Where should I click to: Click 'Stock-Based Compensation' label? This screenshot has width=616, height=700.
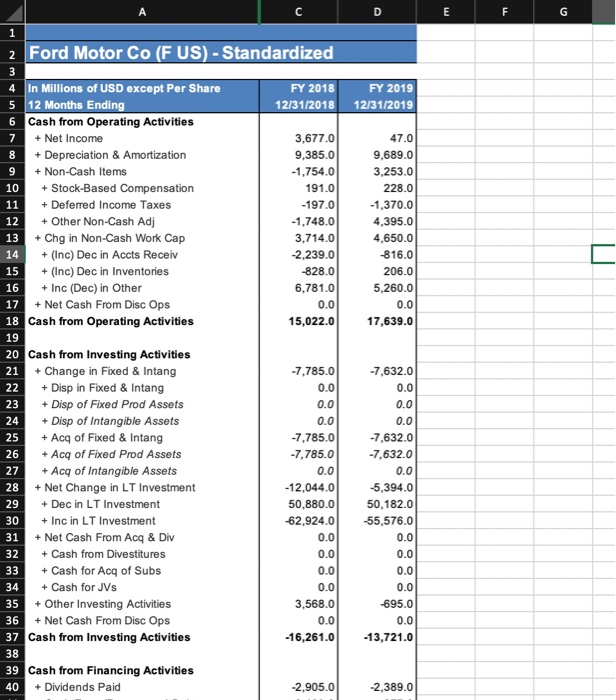pos(117,188)
